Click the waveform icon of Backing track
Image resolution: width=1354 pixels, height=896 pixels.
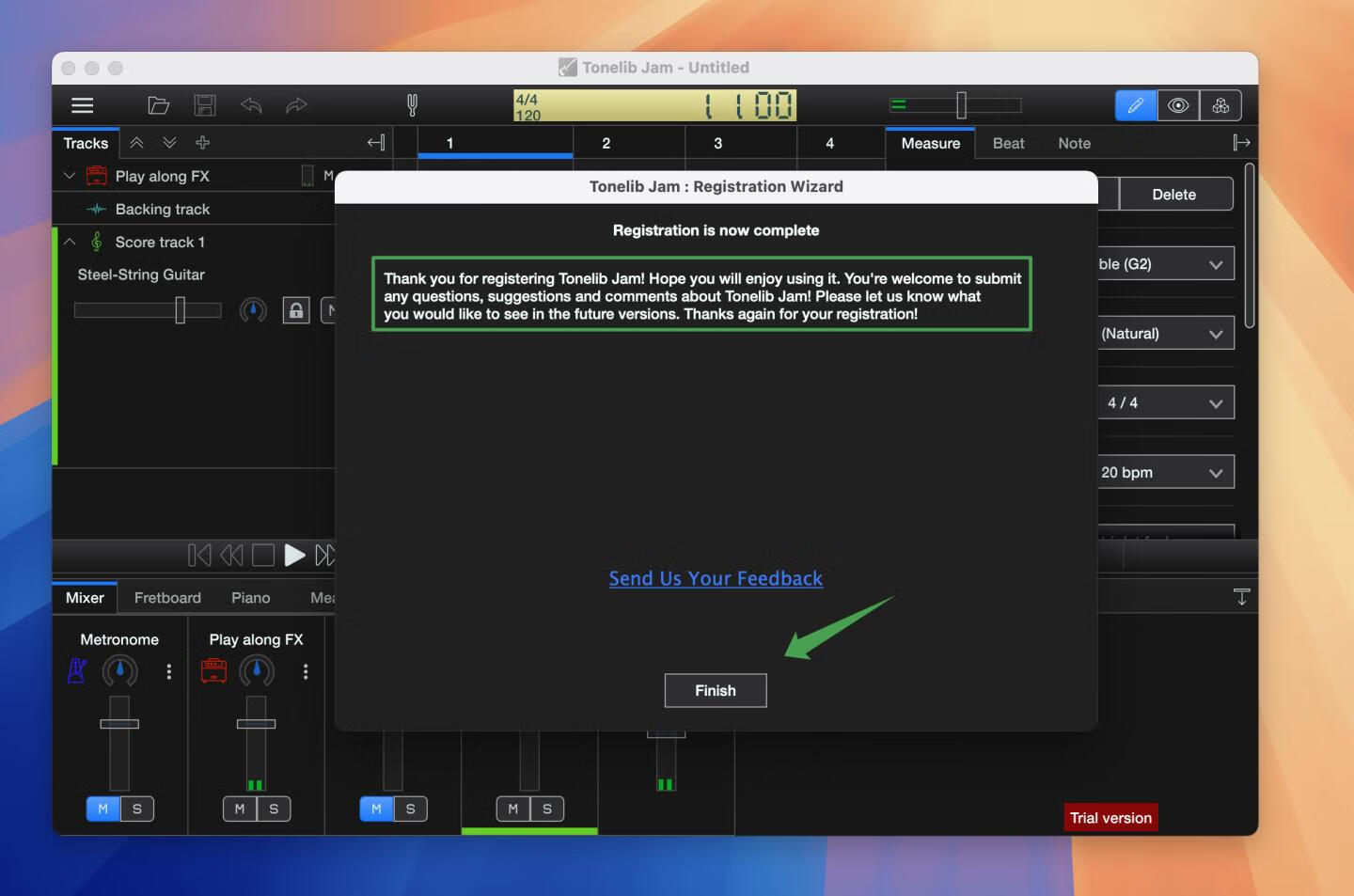96,209
